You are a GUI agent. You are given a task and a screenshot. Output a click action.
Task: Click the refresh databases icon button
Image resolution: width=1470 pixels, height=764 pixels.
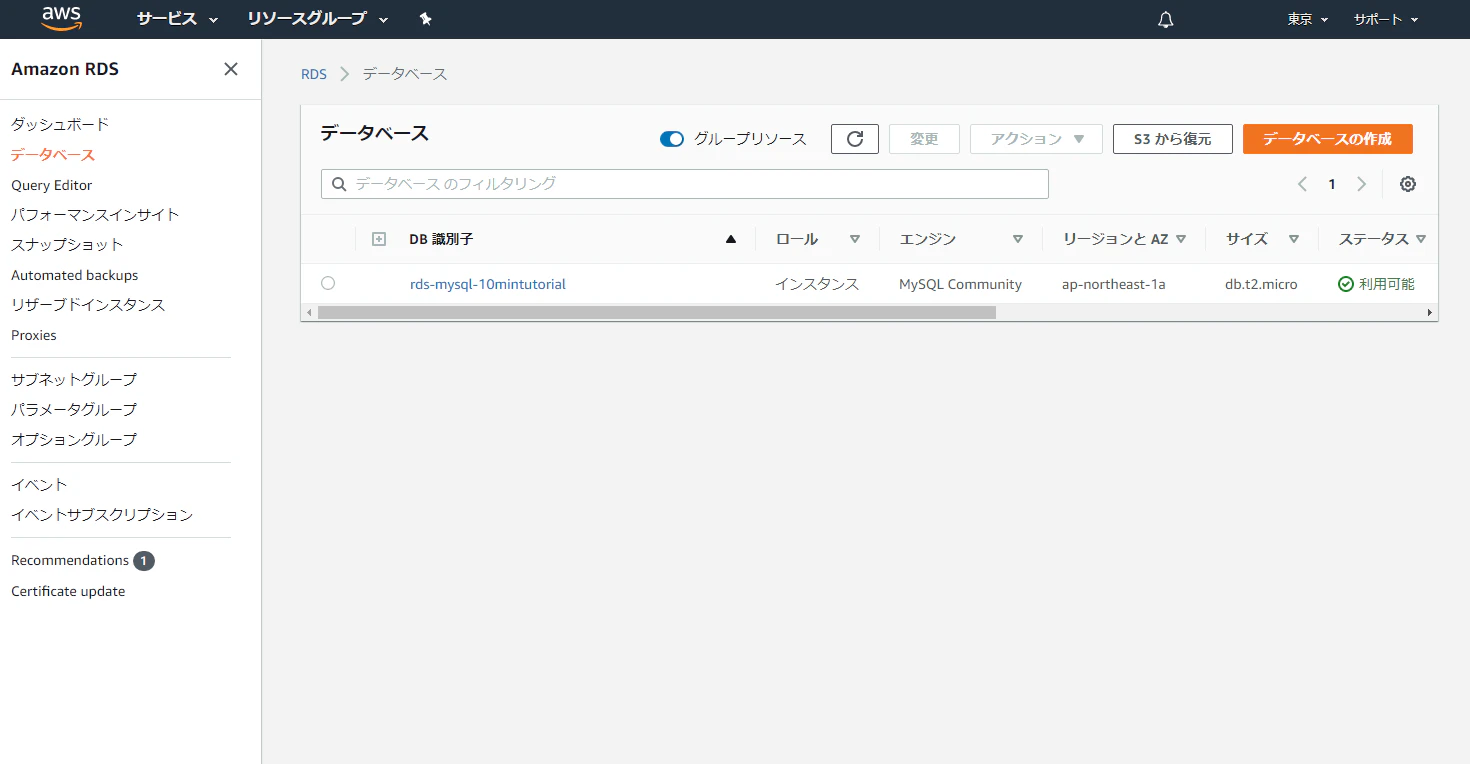tap(855, 139)
